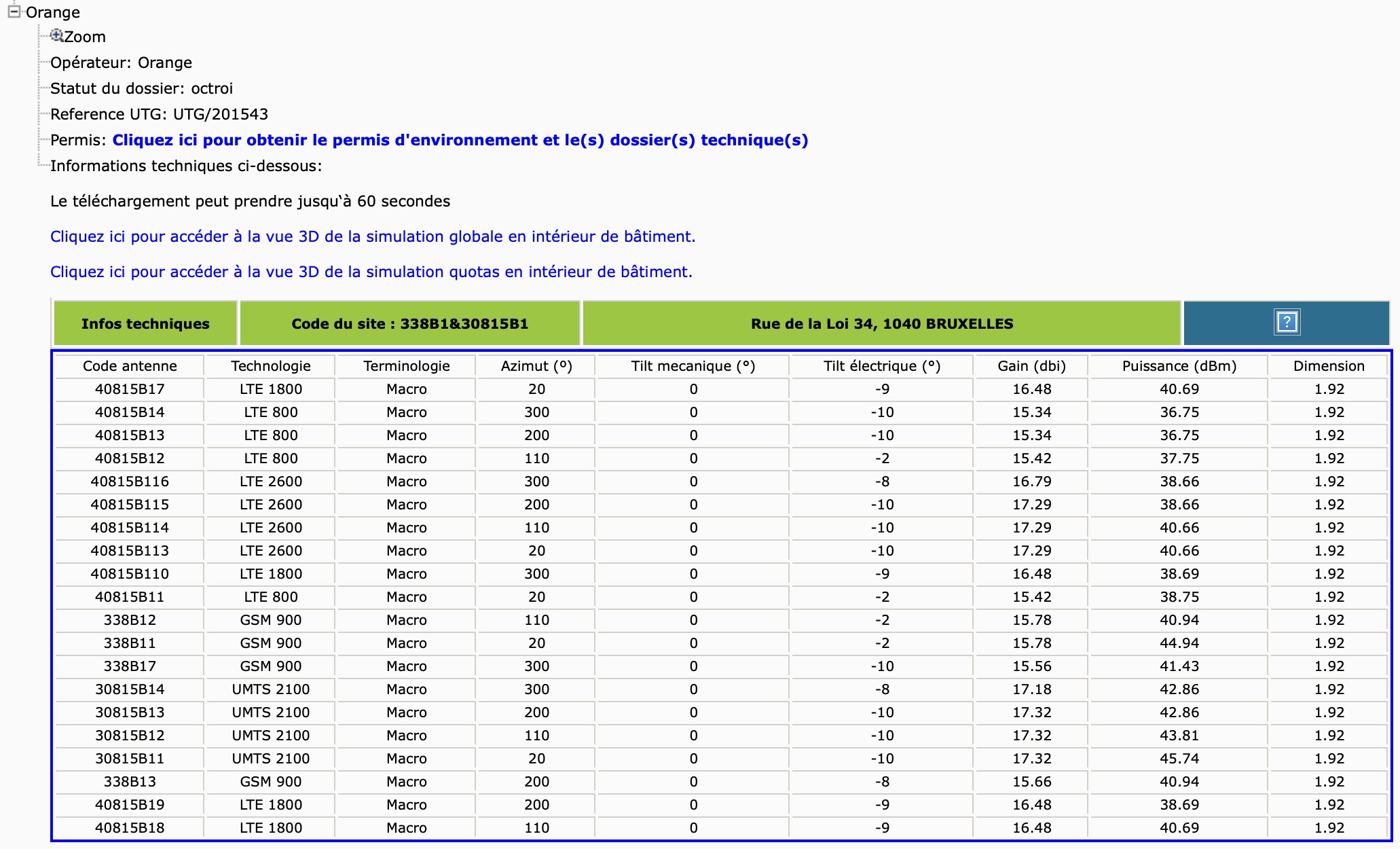This screenshot has height=849, width=1400.
Task: Click the Puissance (dBm) column header
Action: tap(1179, 366)
